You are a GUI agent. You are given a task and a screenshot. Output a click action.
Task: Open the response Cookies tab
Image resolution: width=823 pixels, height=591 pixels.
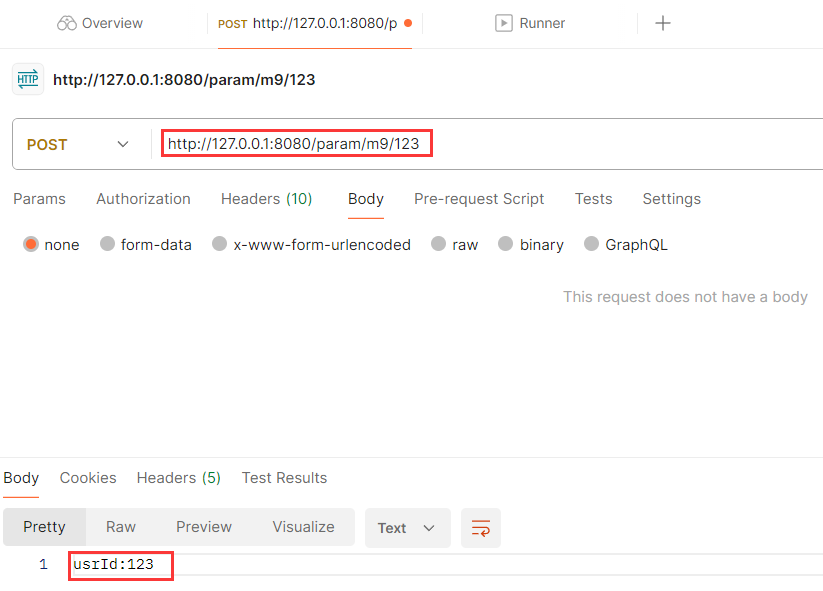point(88,478)
